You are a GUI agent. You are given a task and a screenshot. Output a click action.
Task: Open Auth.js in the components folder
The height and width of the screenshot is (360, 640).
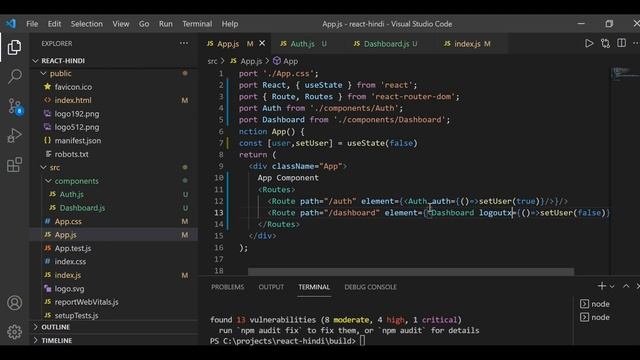click(x=71, y=194)
